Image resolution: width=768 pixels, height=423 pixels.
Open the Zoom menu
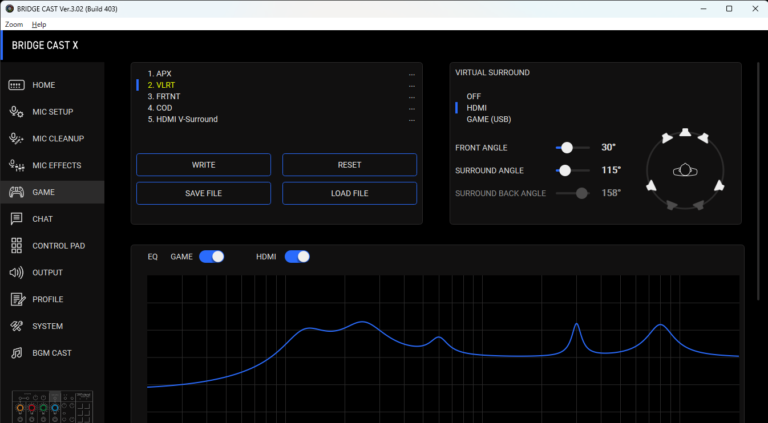tap(13, 24)
